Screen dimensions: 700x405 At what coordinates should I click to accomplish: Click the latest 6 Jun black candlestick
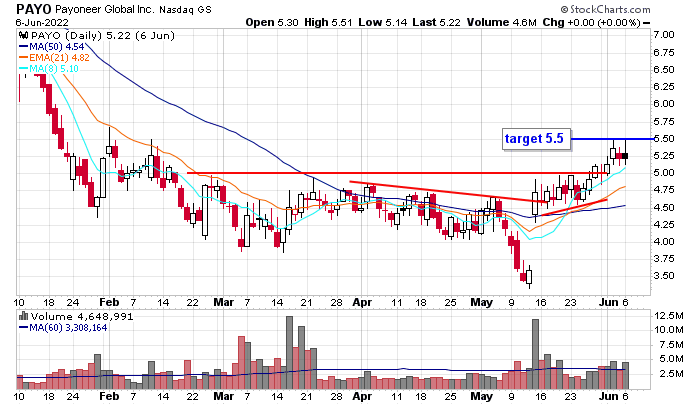click(x=625, y=154)
